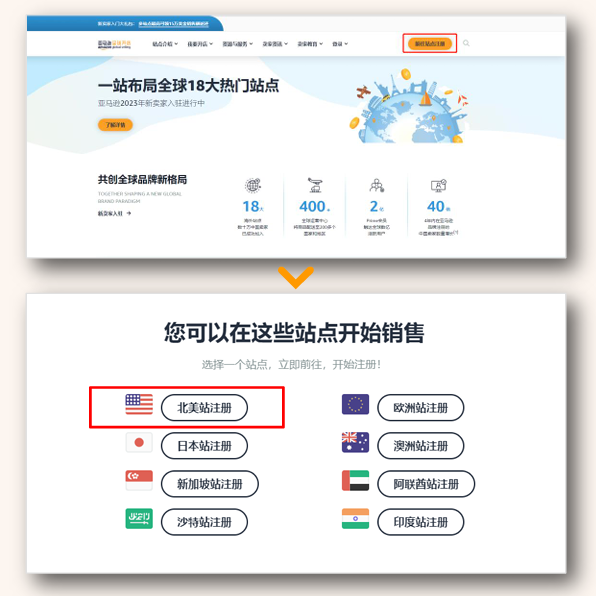The width and height of the screenshot is (596, 596).
Task: Expand the 卖家资讯 nav dropdown
Action: click(275, 44)
